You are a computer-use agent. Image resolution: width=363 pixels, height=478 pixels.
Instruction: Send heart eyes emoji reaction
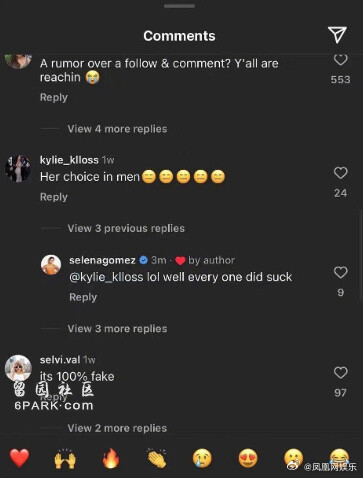point(248,458)
